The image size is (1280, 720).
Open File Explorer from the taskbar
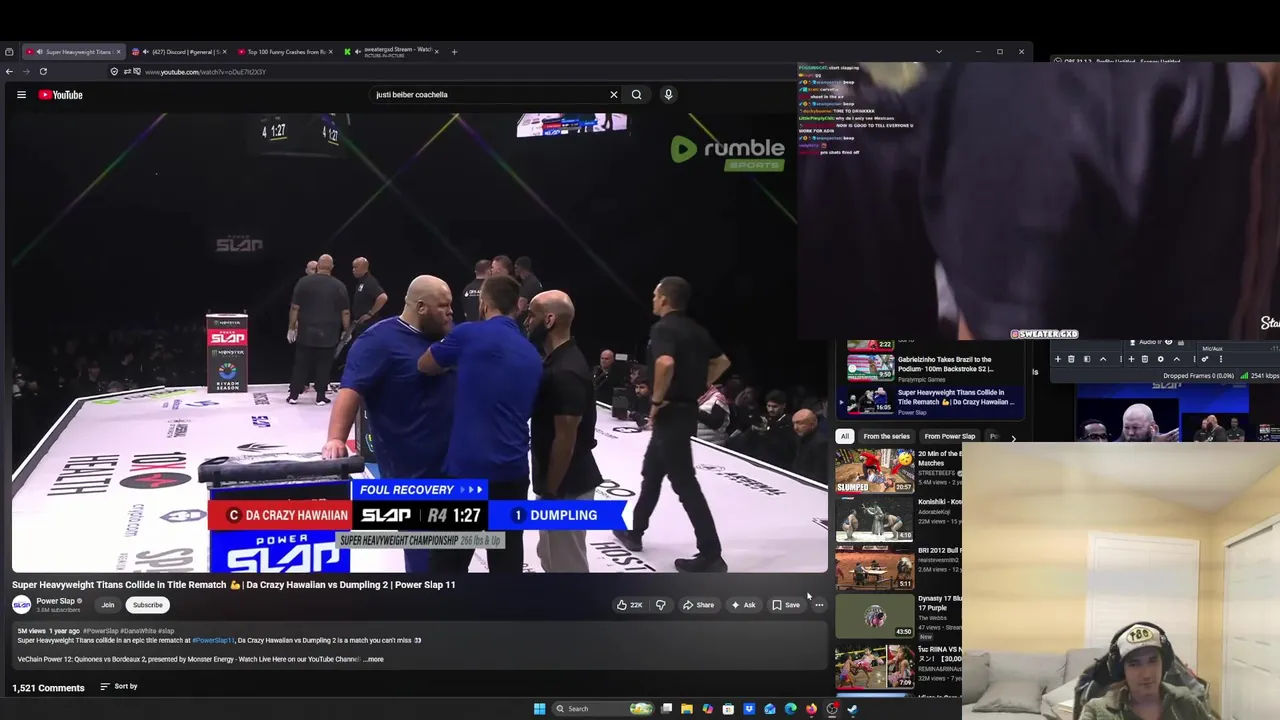(x=687, y=709)
